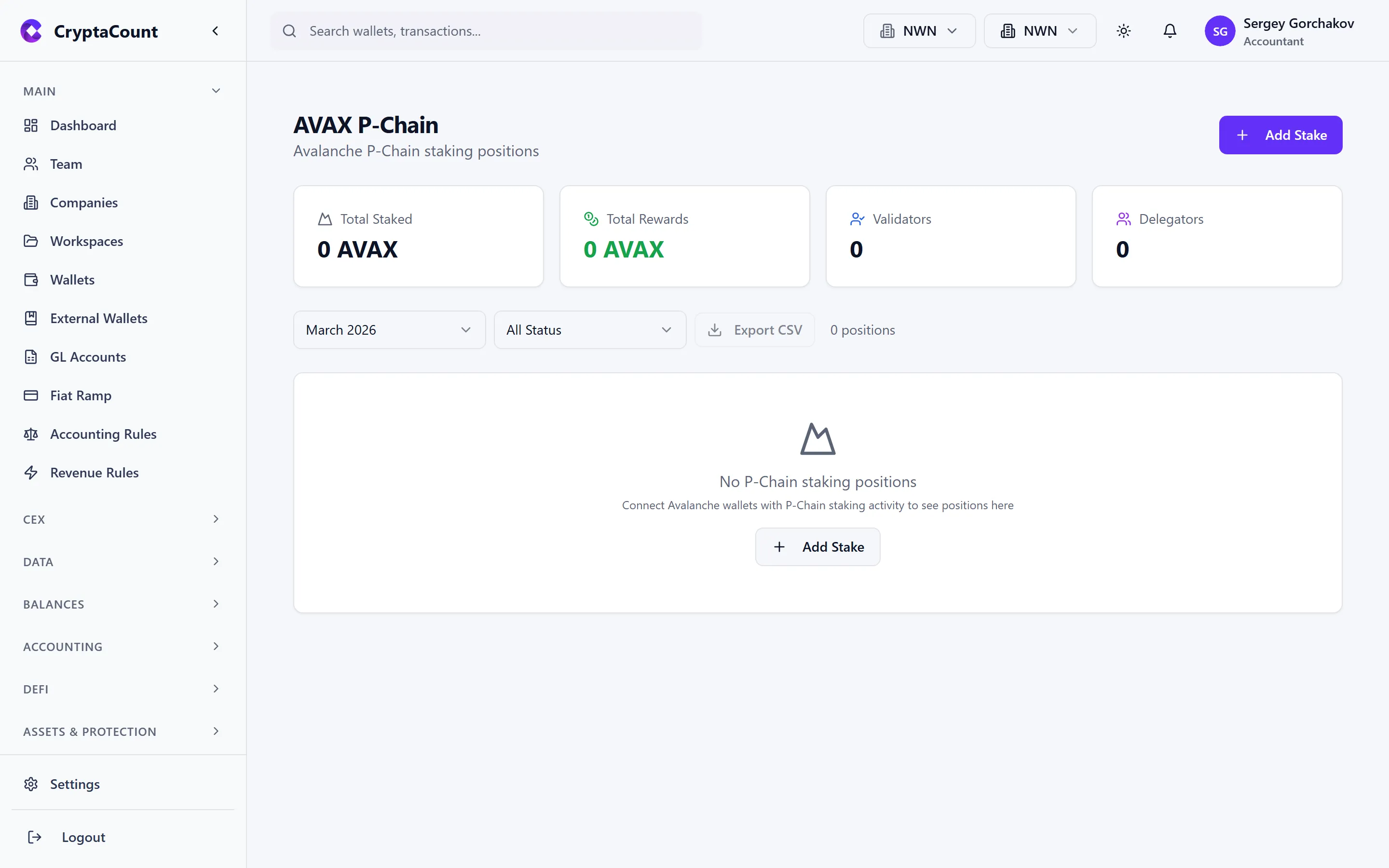
Task: Click the SG user avatar
Action: pyautogui.click(x=1219, y=31)
